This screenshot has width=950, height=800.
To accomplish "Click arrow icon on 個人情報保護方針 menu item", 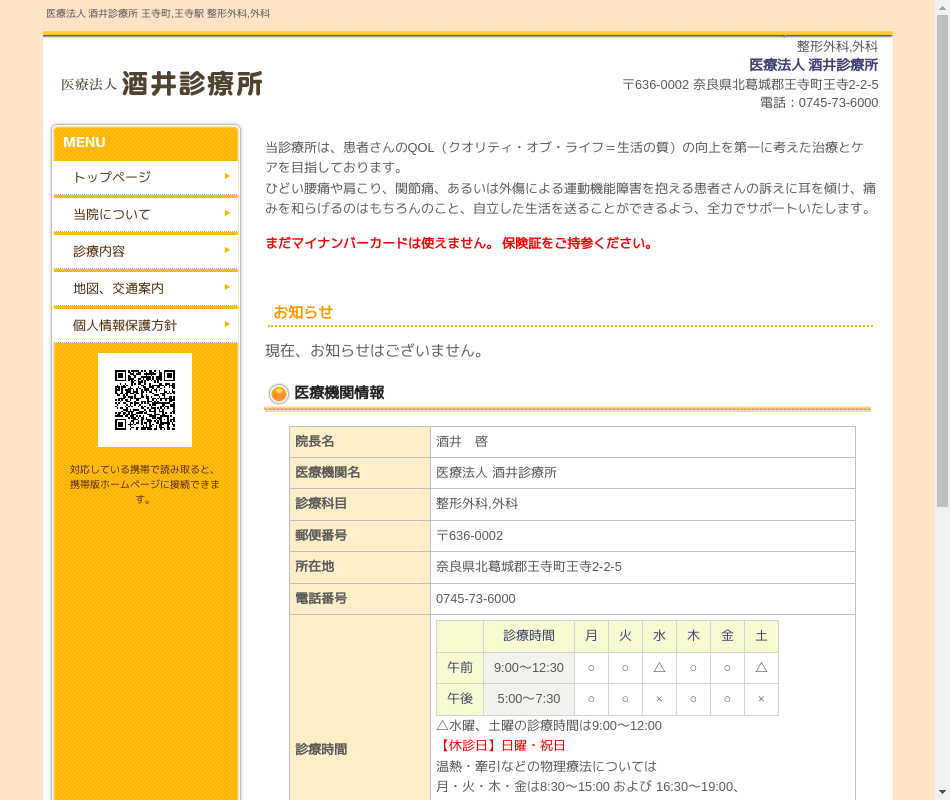I will pos(227,324).
